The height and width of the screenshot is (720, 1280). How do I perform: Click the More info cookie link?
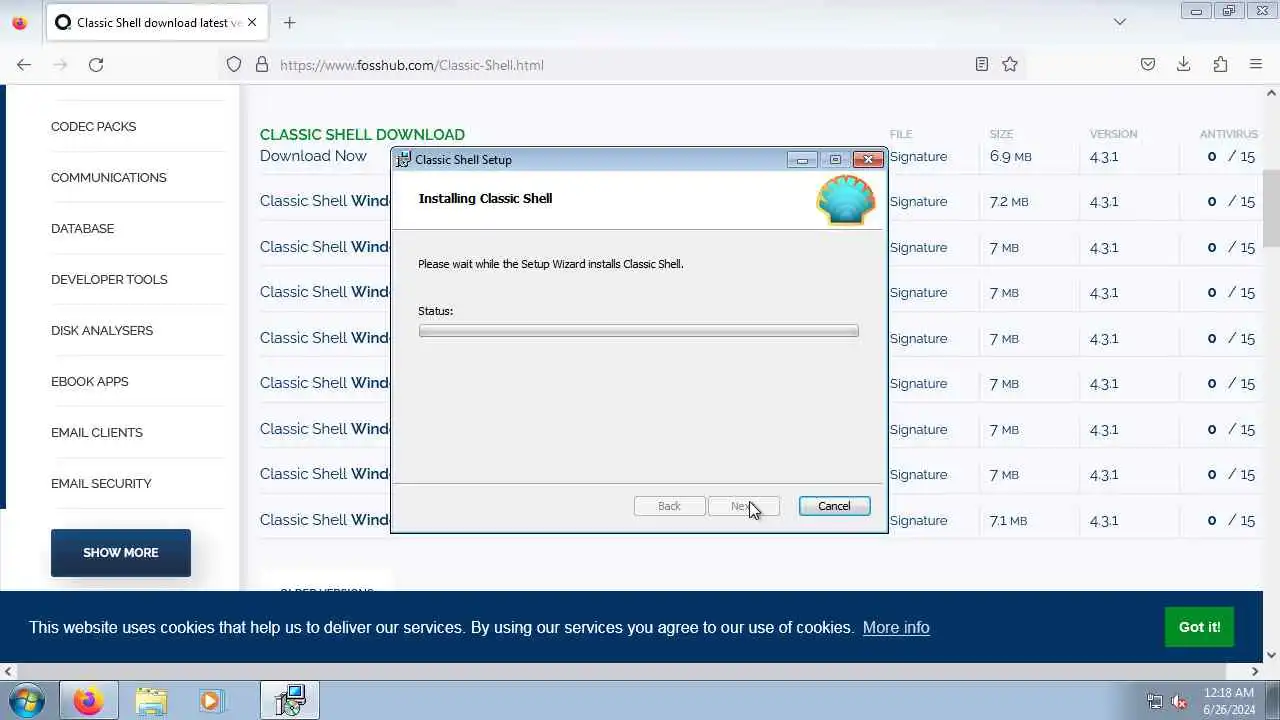click(896, 628)
